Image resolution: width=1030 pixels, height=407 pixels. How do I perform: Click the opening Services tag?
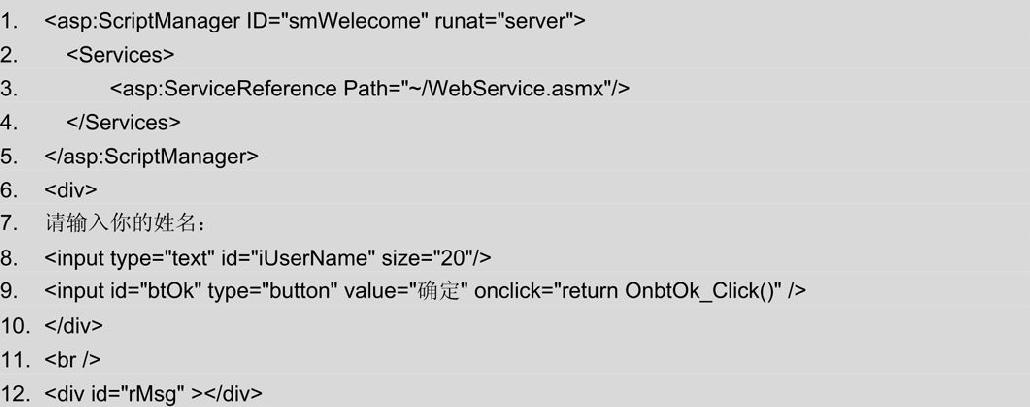tap(120, 55)
